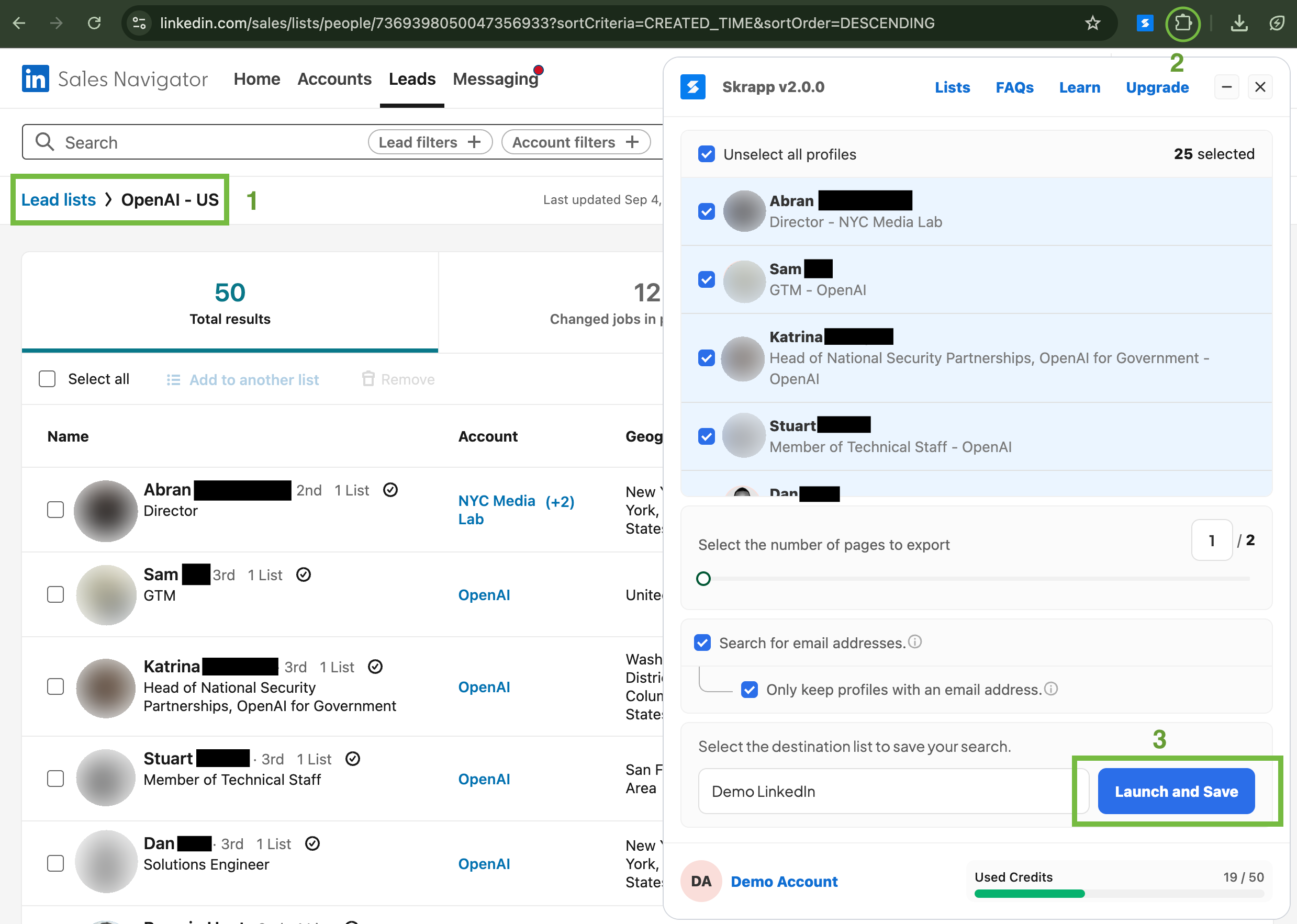
Task: Open the browser extensions puzzle icon
Action: click(x=1183, y=24)
